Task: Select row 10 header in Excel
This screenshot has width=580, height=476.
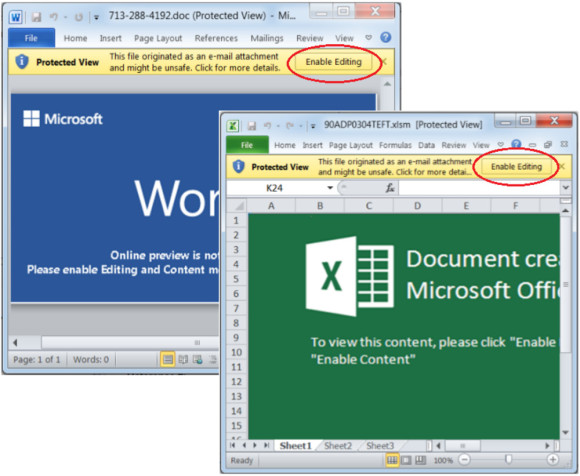Action: 236,352
